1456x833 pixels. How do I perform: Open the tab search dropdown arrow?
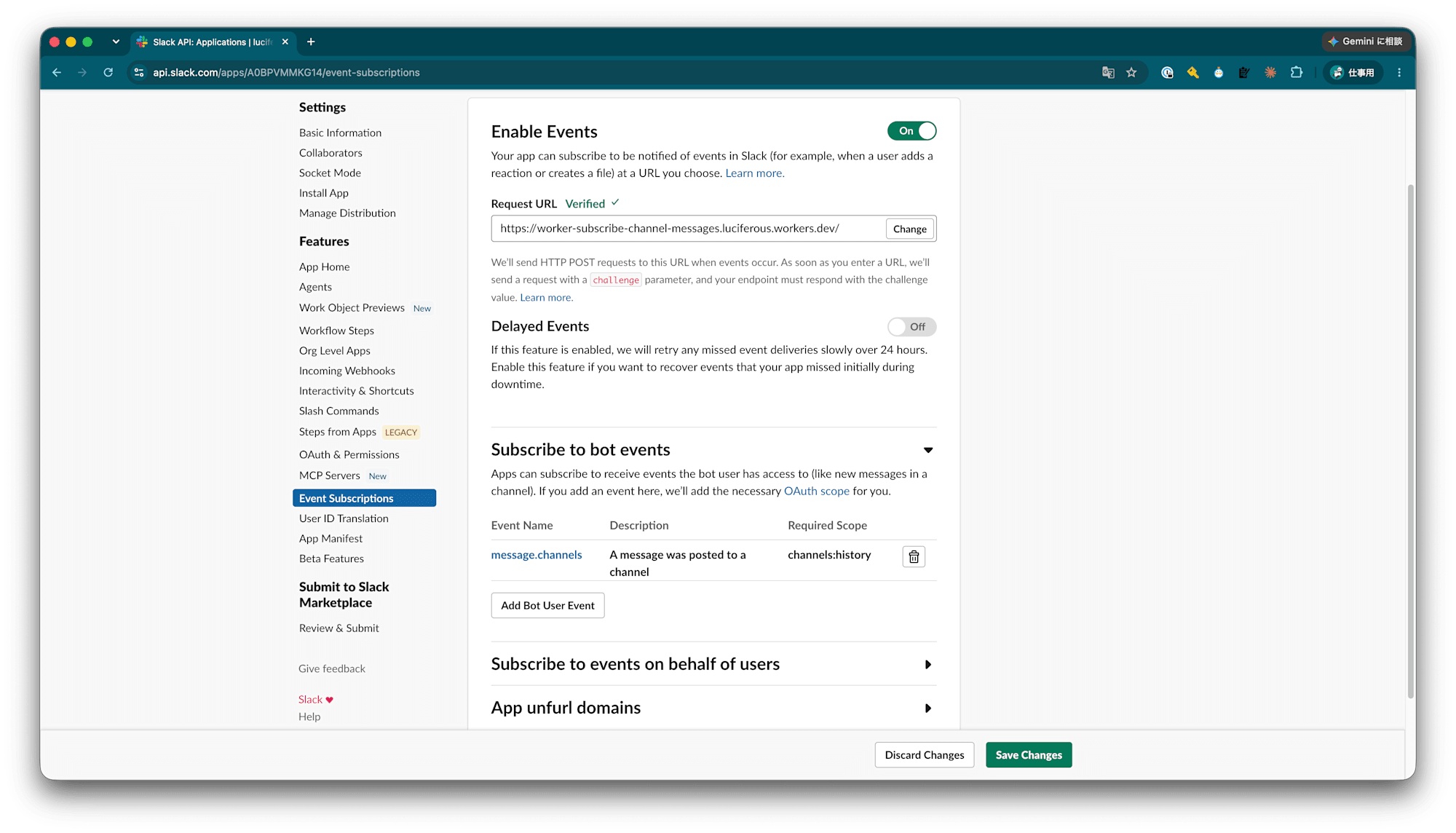pyautogui.click(x=116, y=42)
